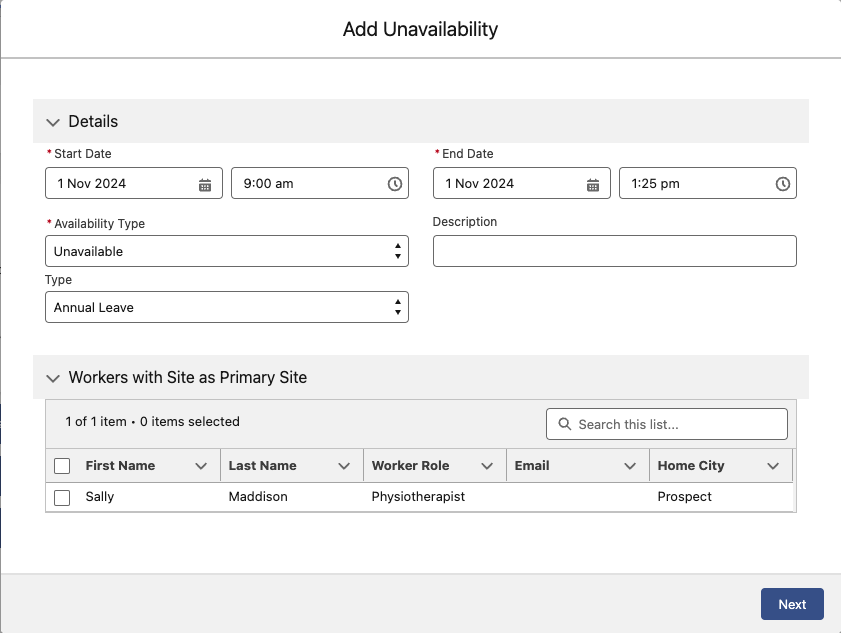
Task: Show Worker Role column actions chevron
Action: 487,466
